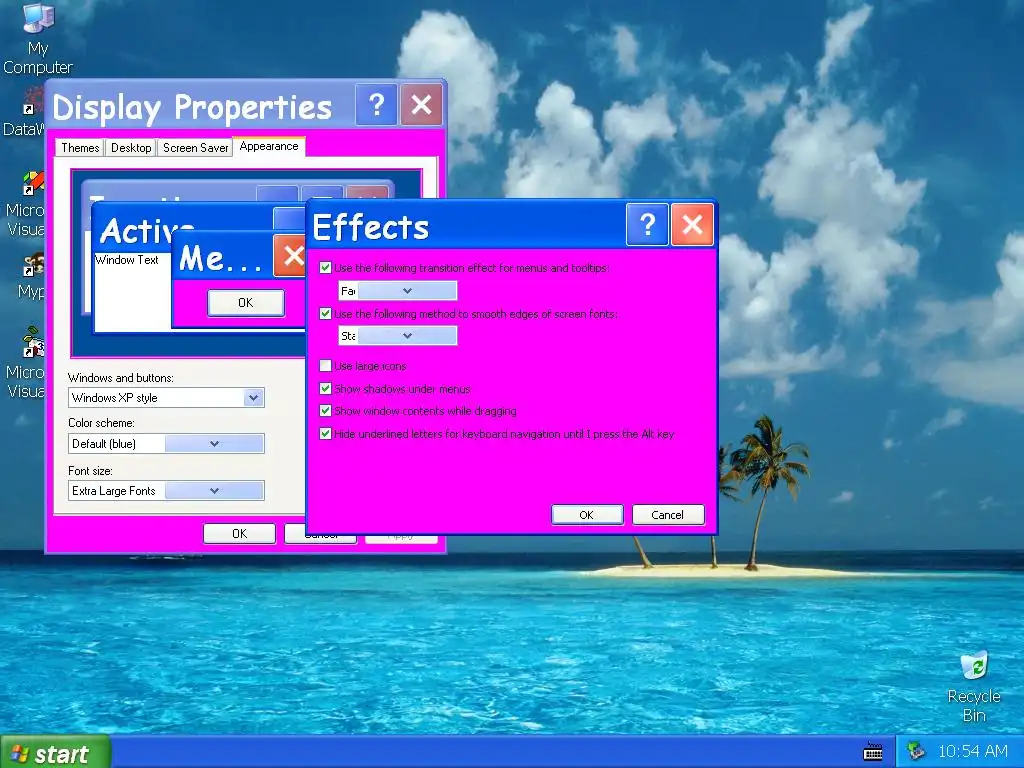This screenshot has width=1024, height=768.
Task: Click the Display Properties title bar text
Action: click(x=193, y=108)
